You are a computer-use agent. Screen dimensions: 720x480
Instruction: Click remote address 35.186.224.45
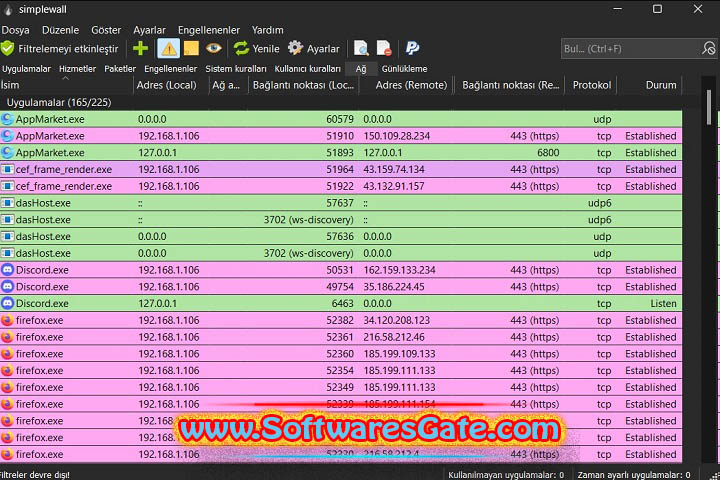tap(394, 287)
